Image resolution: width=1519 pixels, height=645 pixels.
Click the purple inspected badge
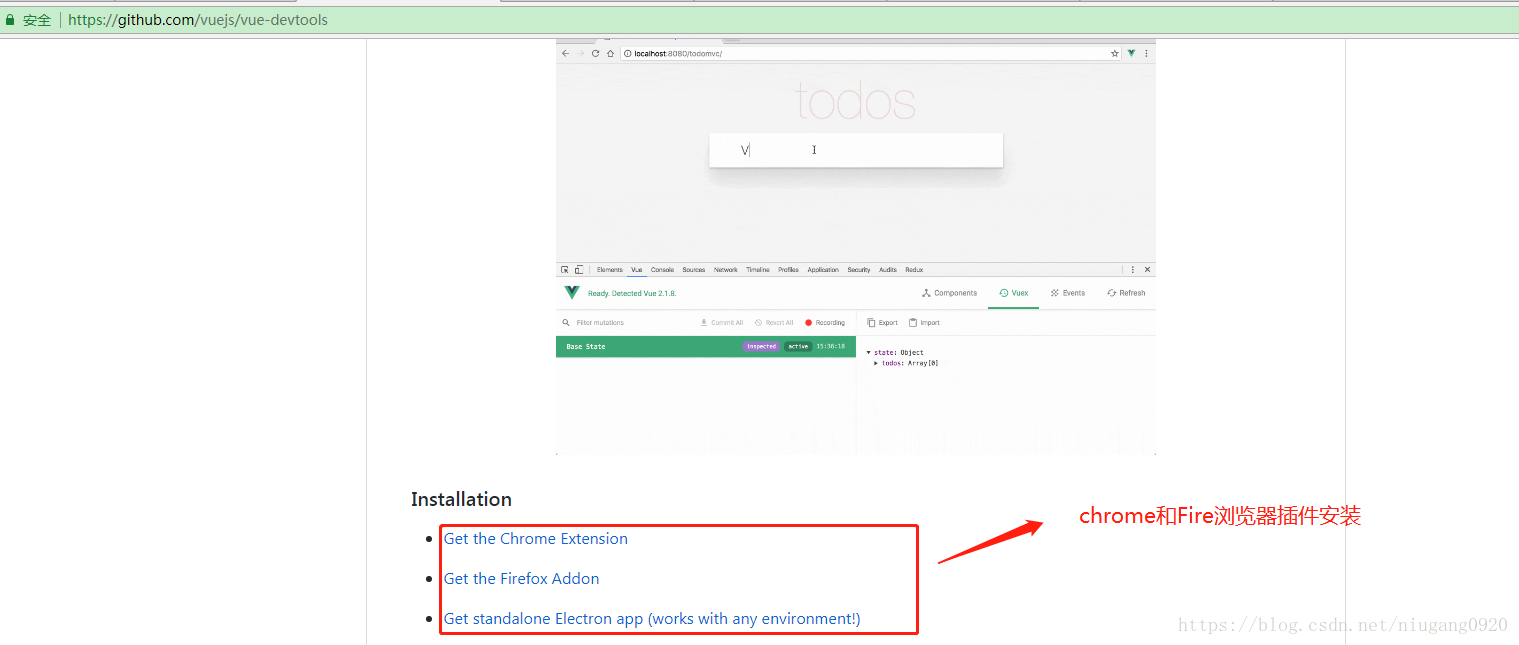(761, 347)
